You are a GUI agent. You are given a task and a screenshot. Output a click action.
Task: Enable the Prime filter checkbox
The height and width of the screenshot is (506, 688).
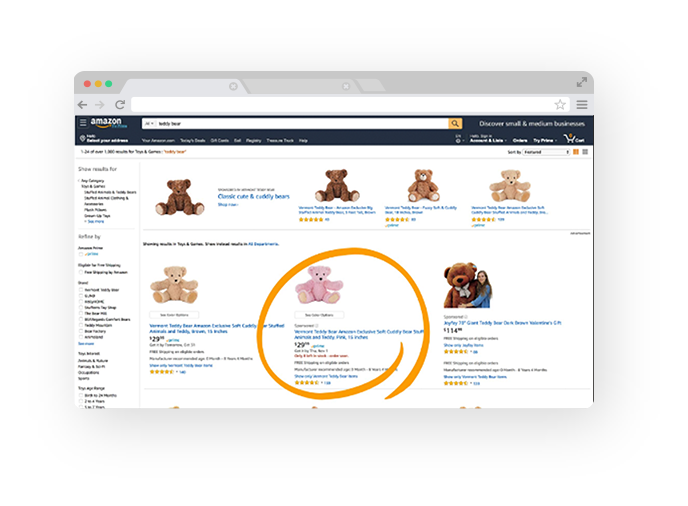tap(81, 254)
